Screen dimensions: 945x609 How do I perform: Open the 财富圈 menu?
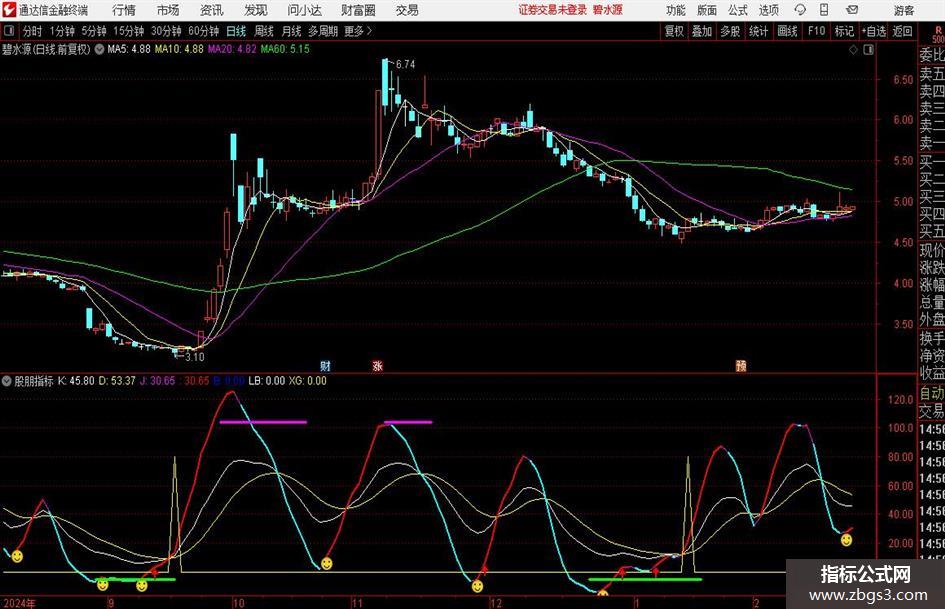pos(358,10)
